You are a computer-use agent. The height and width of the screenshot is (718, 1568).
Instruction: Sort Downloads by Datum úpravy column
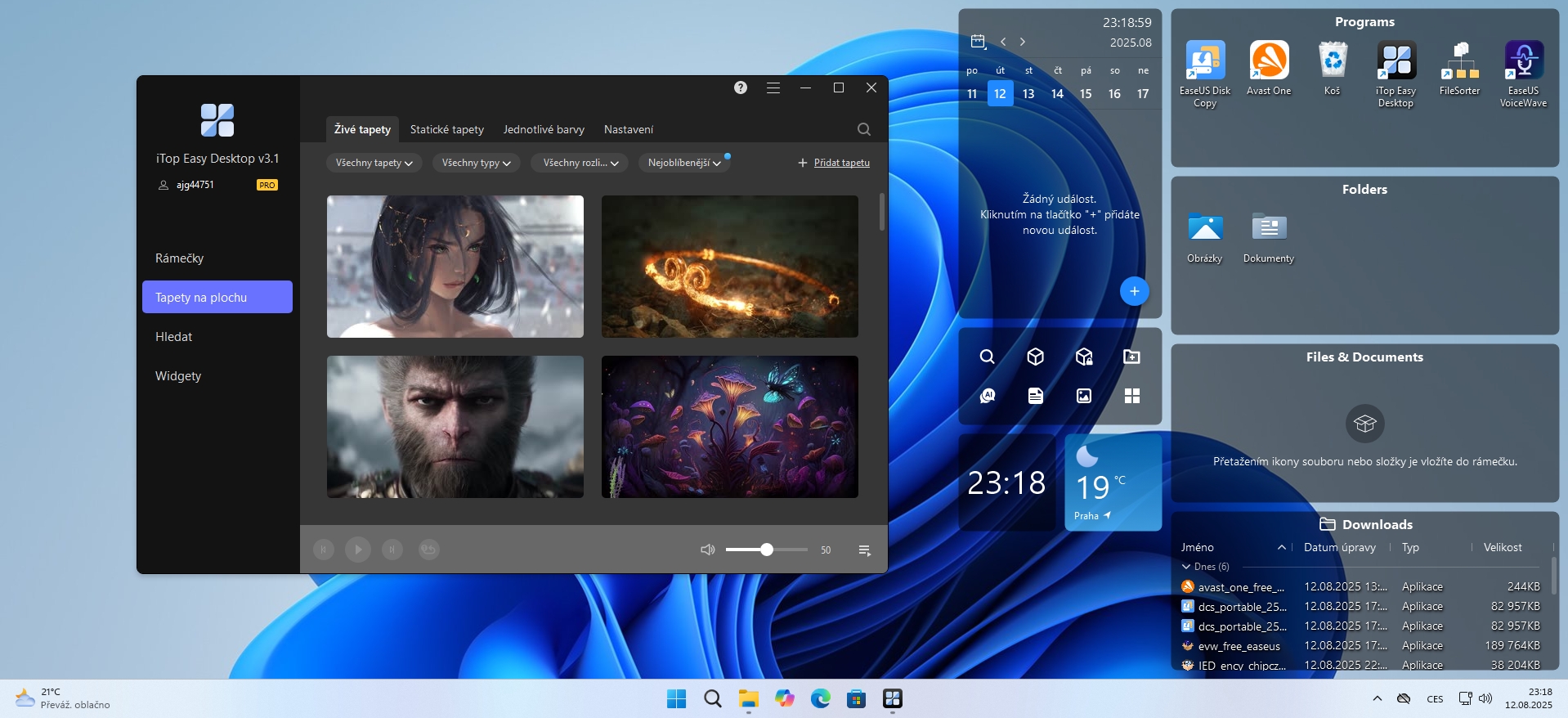click(1340, 547)
